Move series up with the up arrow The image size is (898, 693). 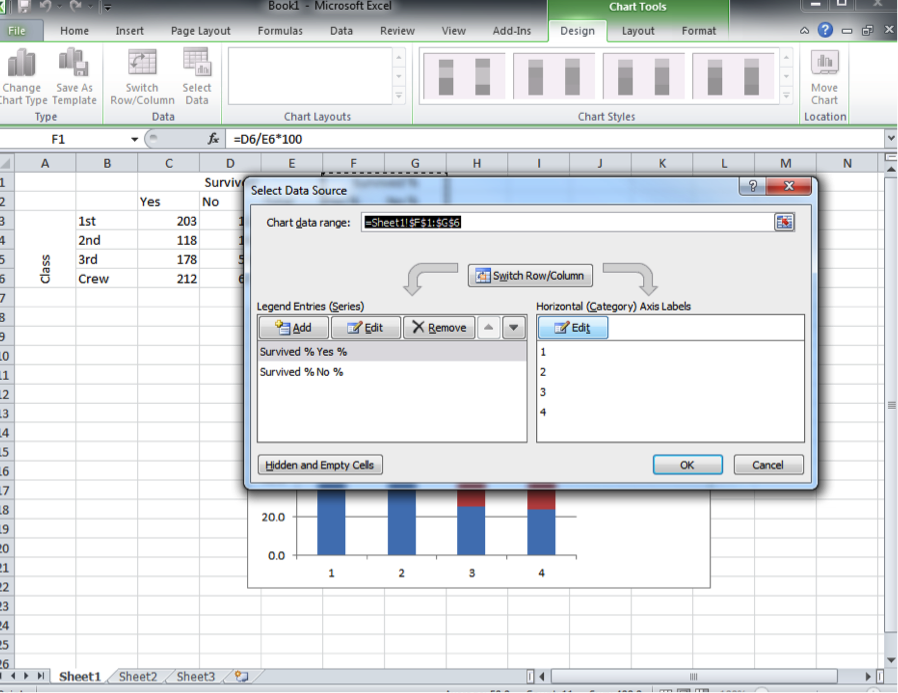489,327
